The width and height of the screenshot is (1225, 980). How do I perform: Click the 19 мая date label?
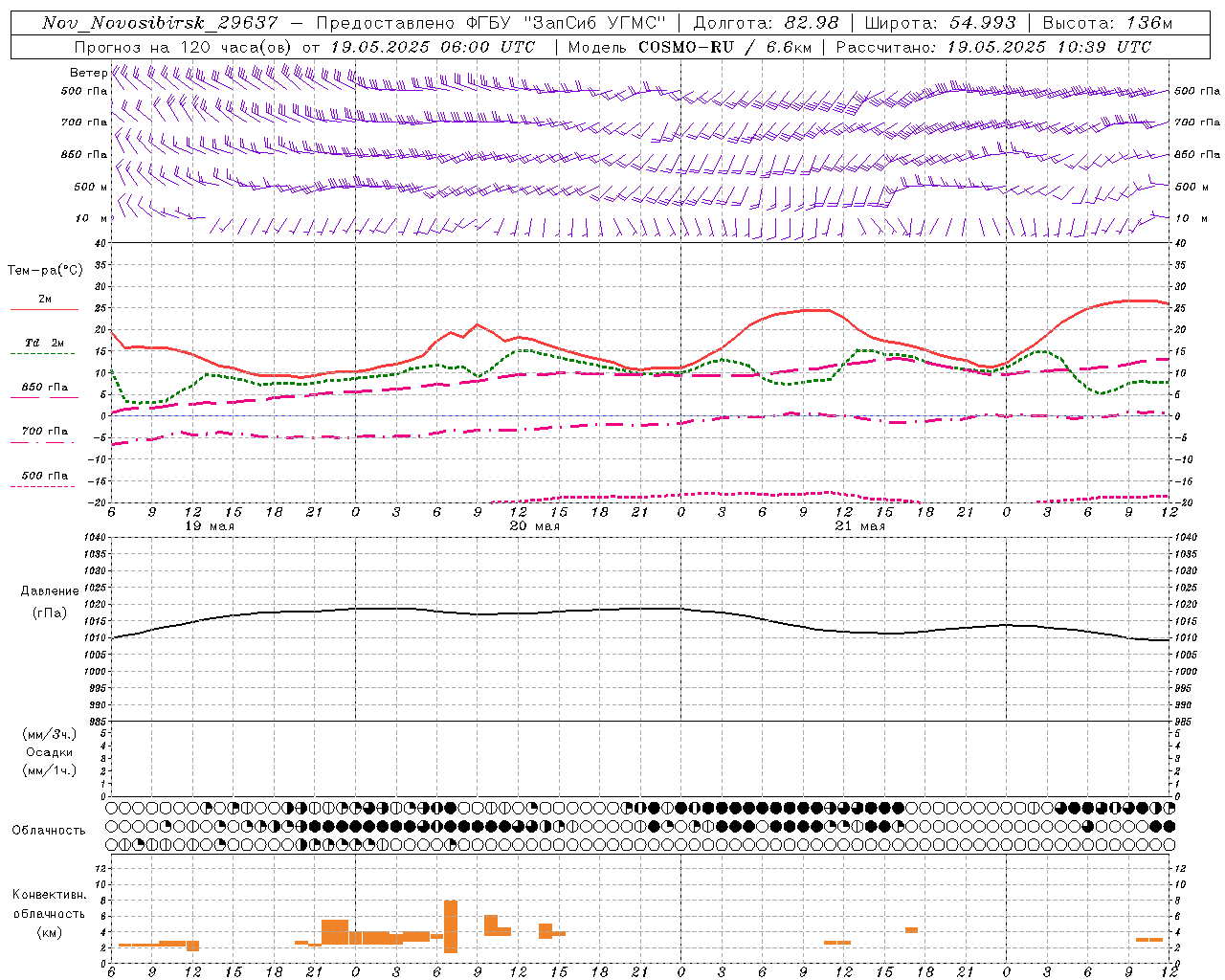pyautogui.click(x=210, y=526)
